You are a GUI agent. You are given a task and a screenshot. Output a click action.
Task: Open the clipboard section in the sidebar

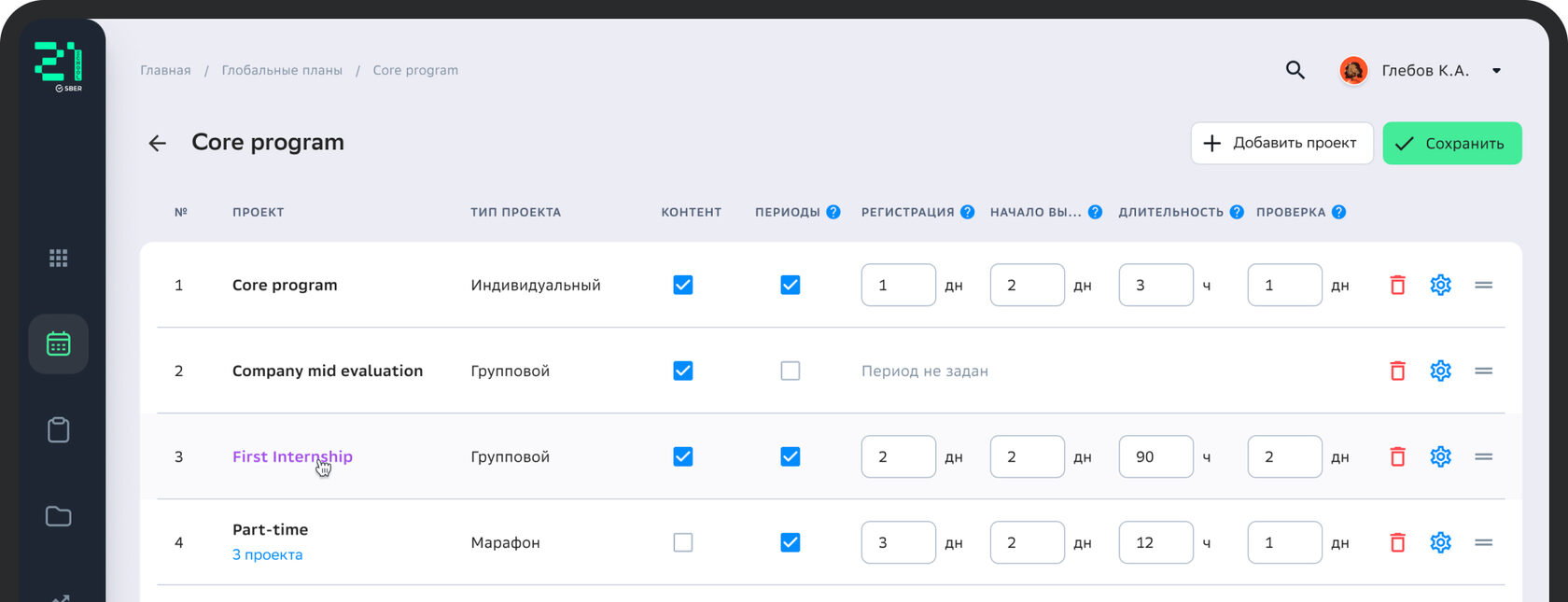point(58,430)
